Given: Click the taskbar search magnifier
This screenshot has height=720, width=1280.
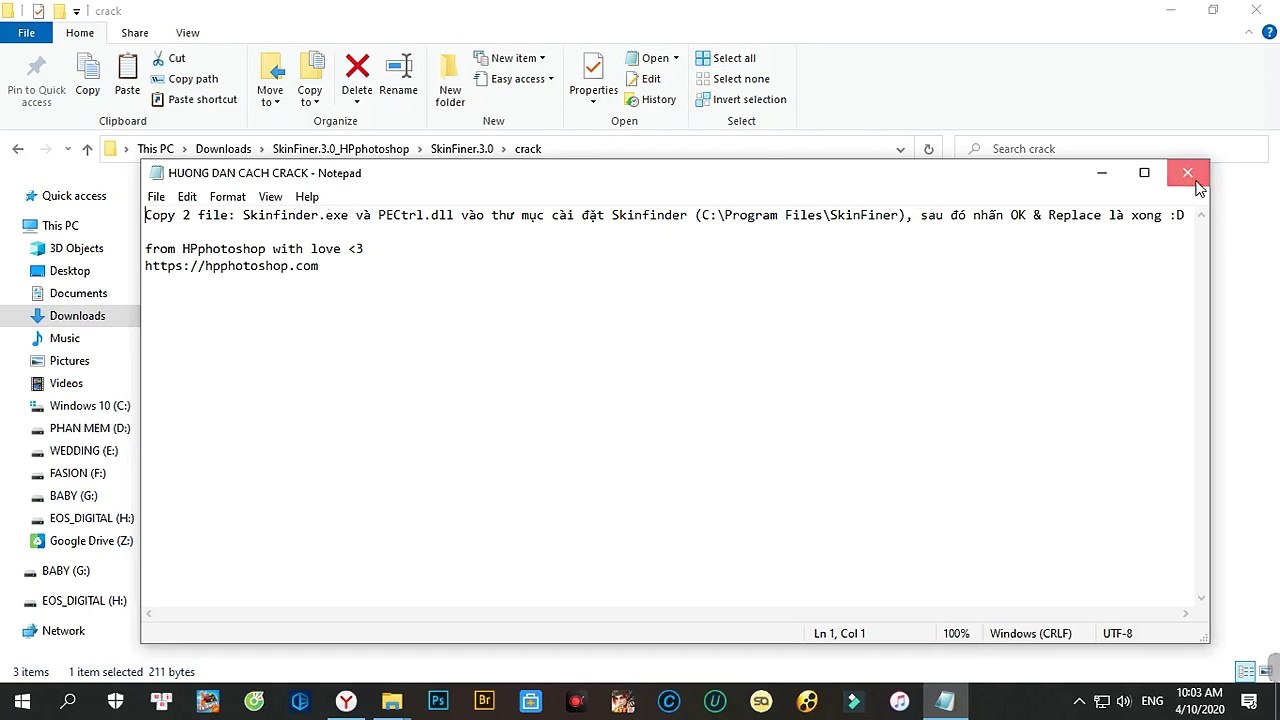Looking at the screenshot, I should pyautogui.click(x=68, y=701).
